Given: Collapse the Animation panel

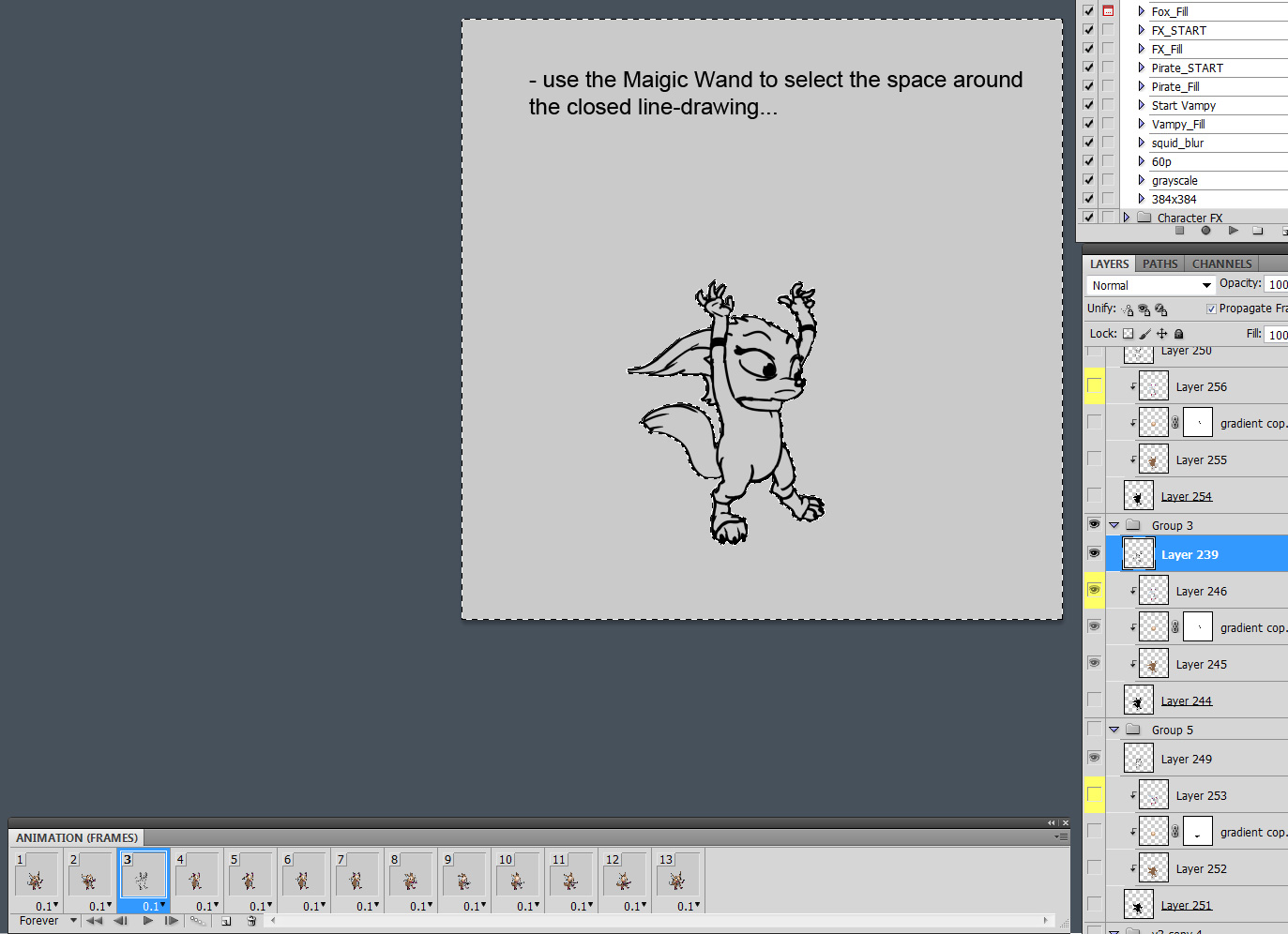Looking at the screenshot, I should tap(1052, 823).
